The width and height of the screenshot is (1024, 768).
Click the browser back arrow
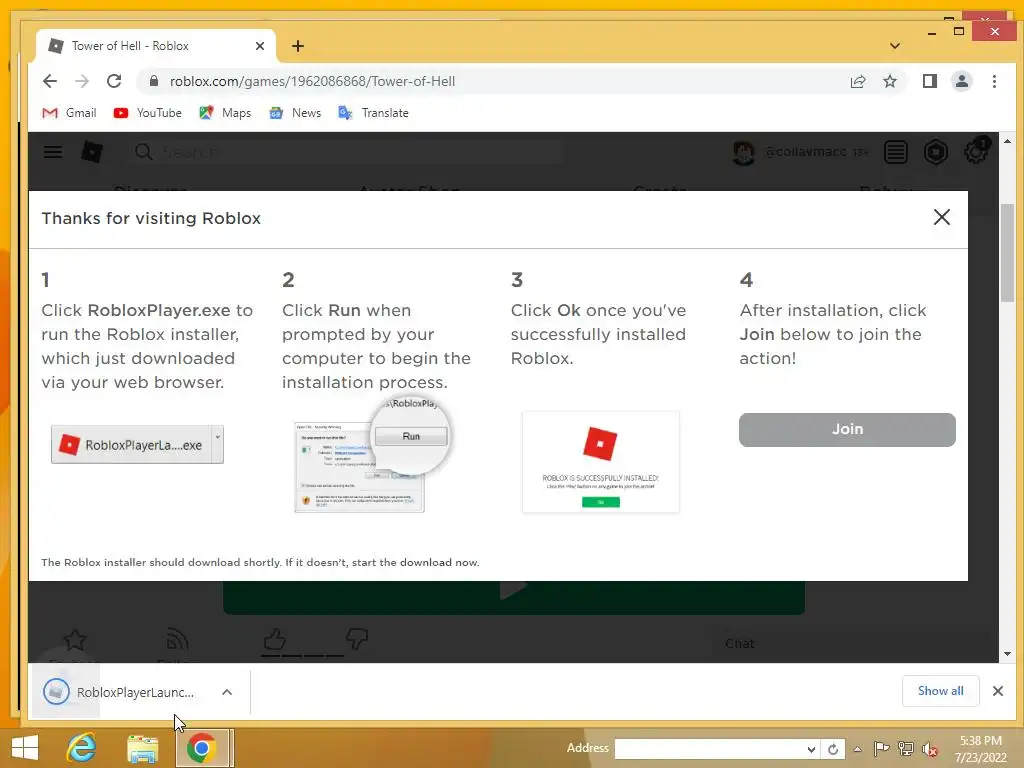[x=50, y=81]
